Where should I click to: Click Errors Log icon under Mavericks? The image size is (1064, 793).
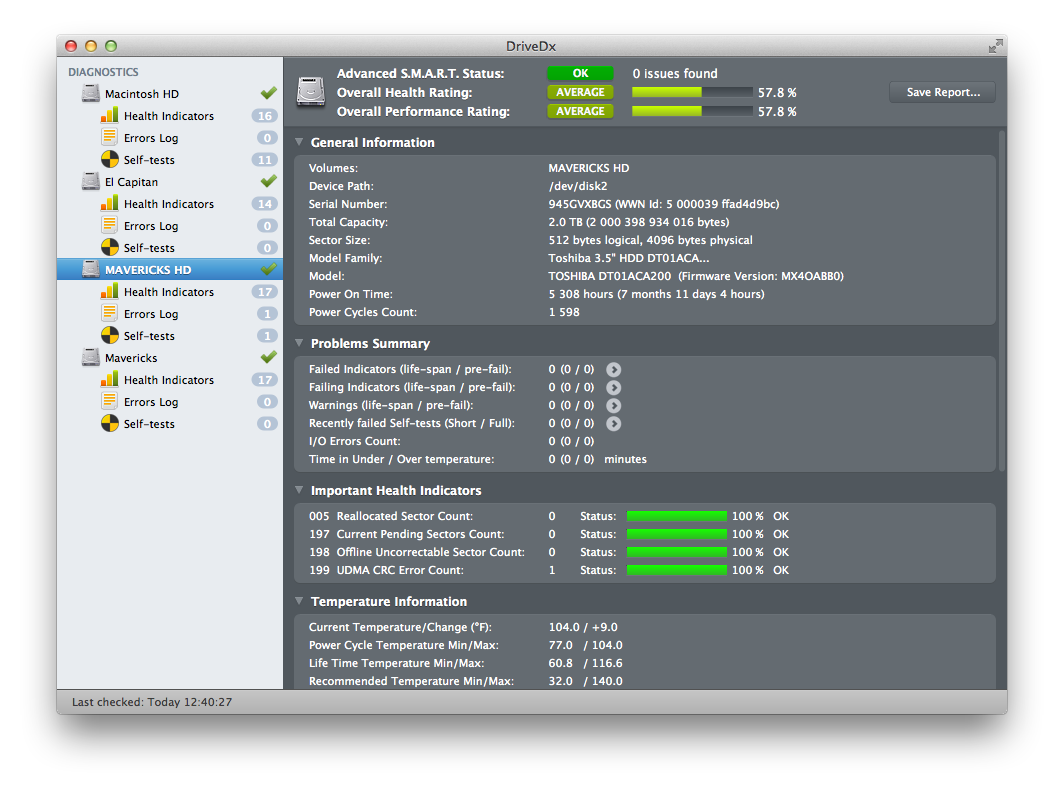(x=109, y=402)
